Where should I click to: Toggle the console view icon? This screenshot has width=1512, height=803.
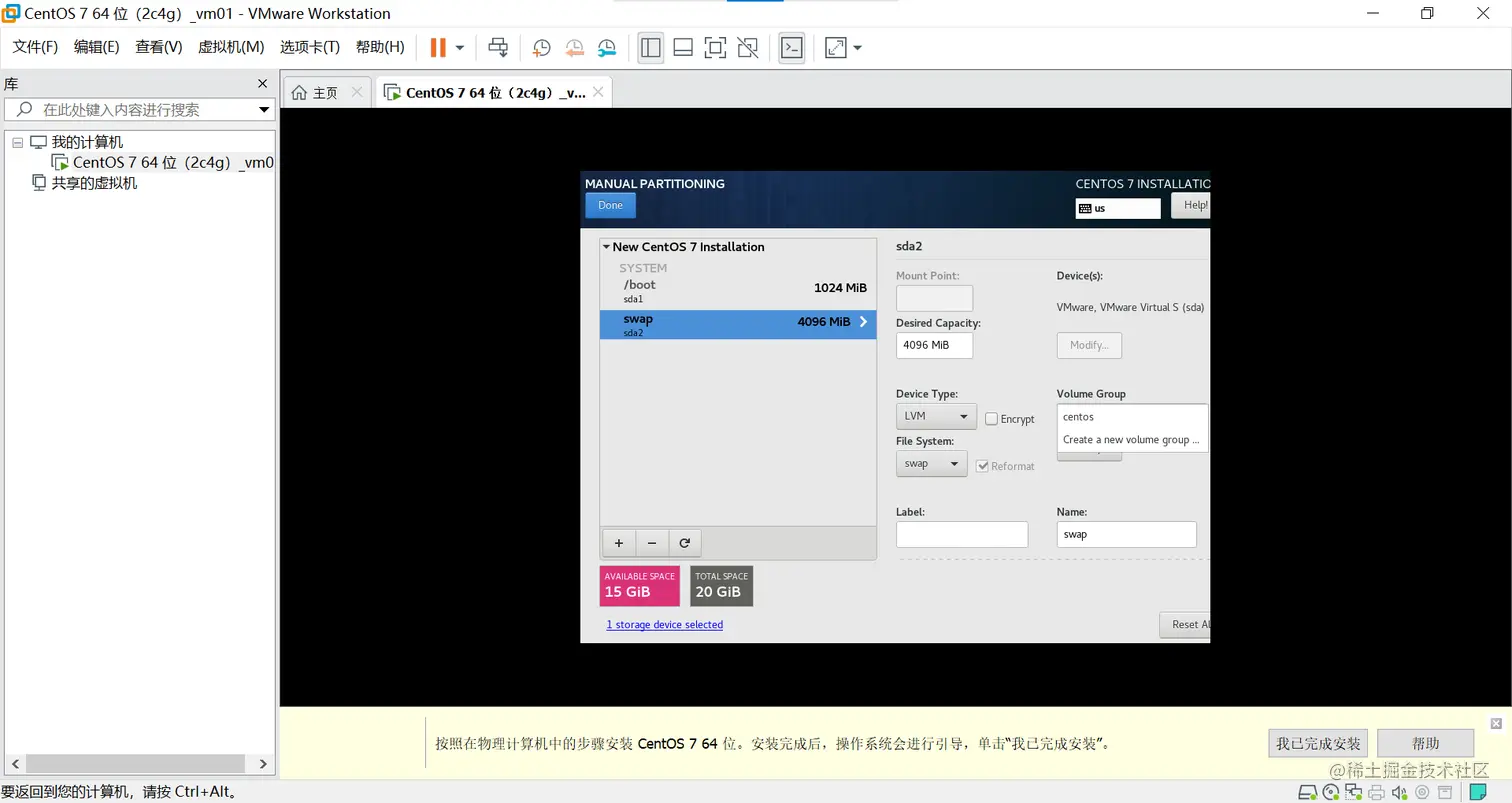(x=792, y=47)
